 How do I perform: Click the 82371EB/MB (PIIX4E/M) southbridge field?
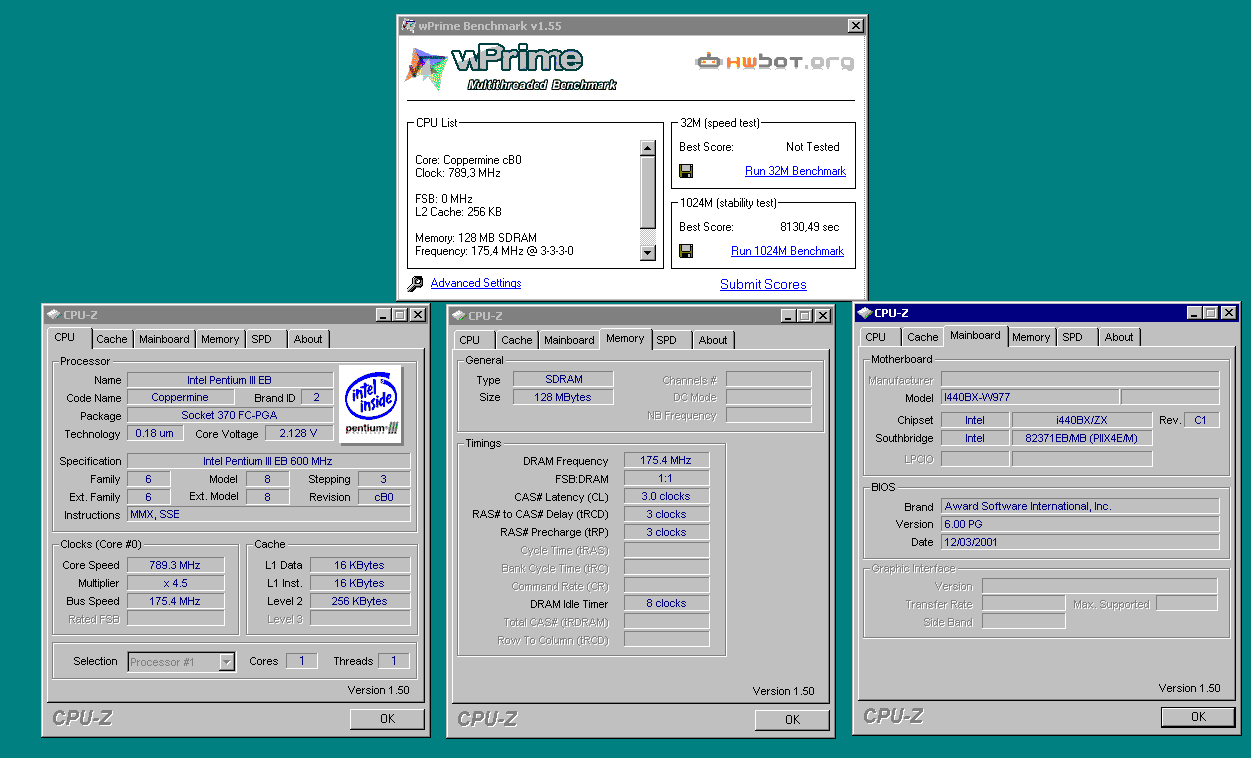(x=1082, y=439)
